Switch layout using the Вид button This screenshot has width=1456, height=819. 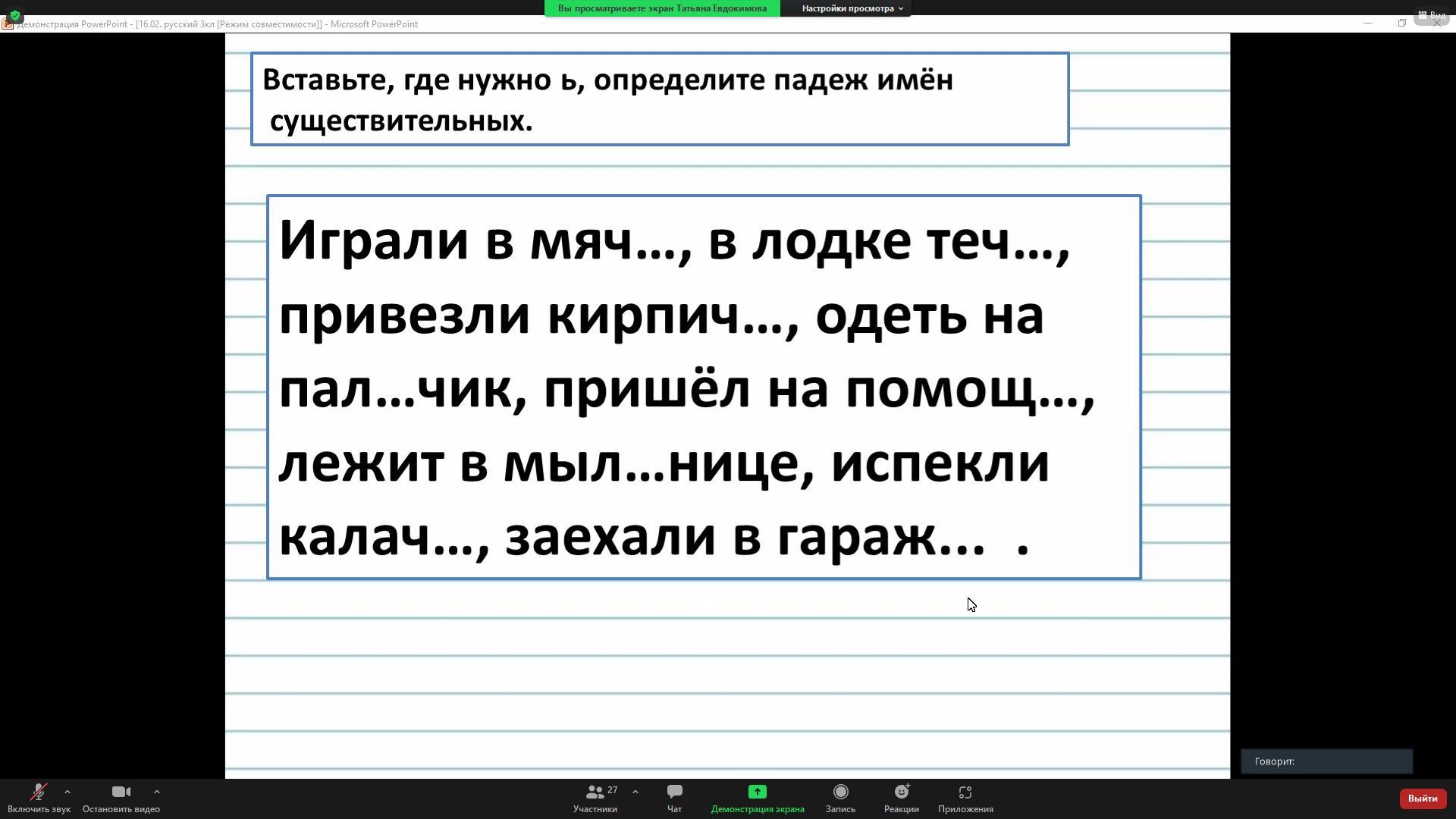point(1432,15)
